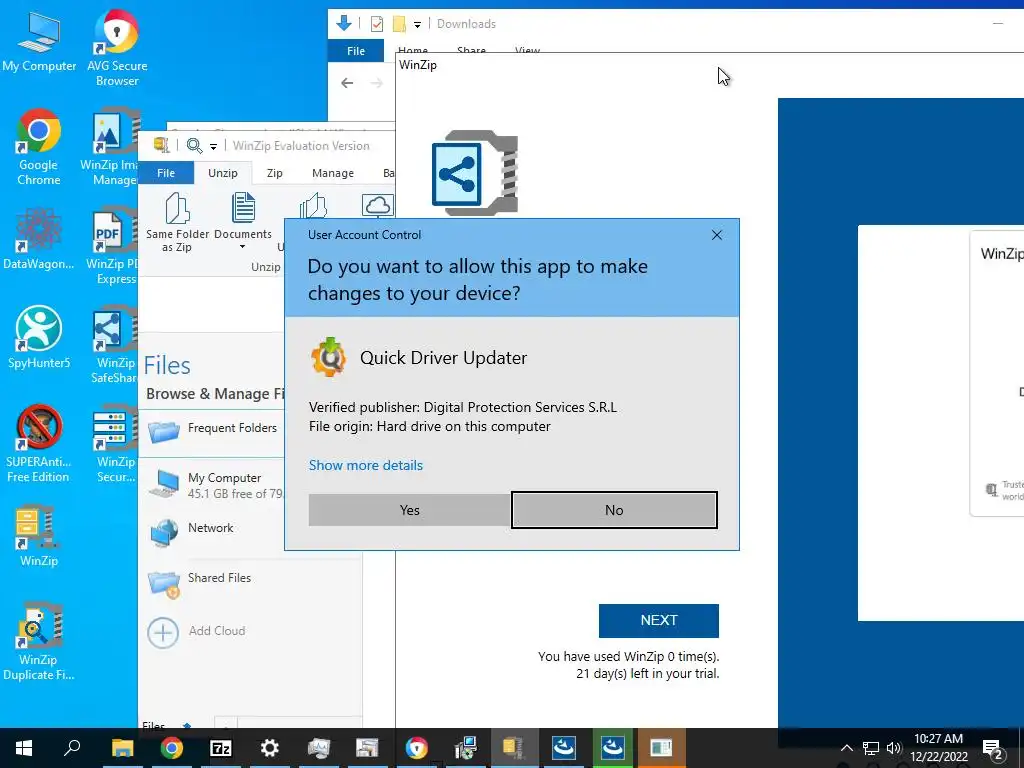Click No in the User Account Control dialog
Image resolution: width=1024 pixels, height=768 pixels.
click(x=614, y=510)
